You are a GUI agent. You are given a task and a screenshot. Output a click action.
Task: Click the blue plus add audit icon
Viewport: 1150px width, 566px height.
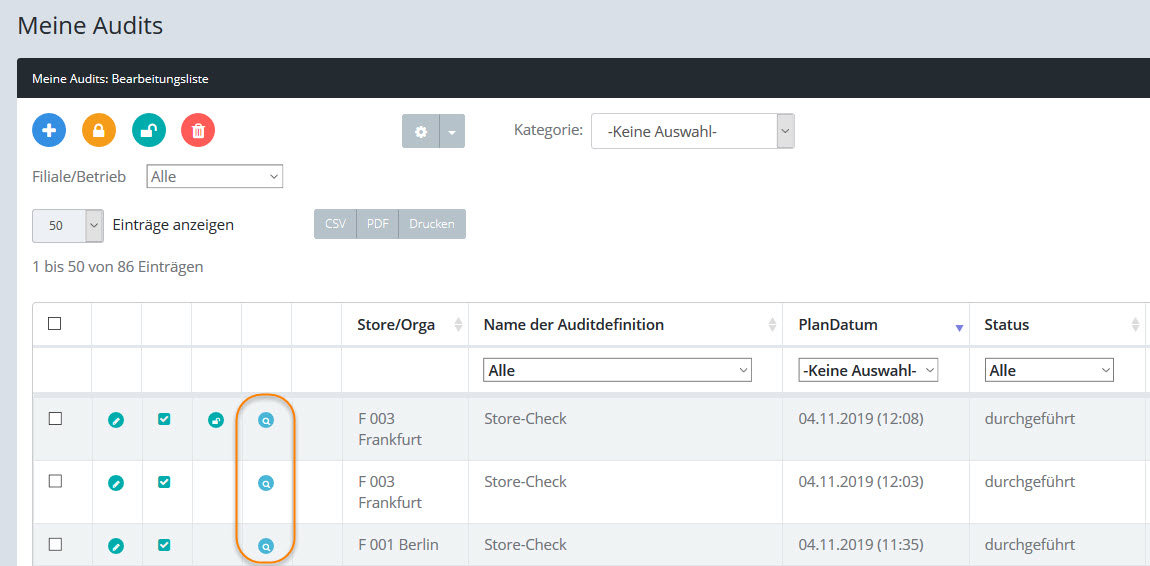pyautogui.click(x=49, y=131)
